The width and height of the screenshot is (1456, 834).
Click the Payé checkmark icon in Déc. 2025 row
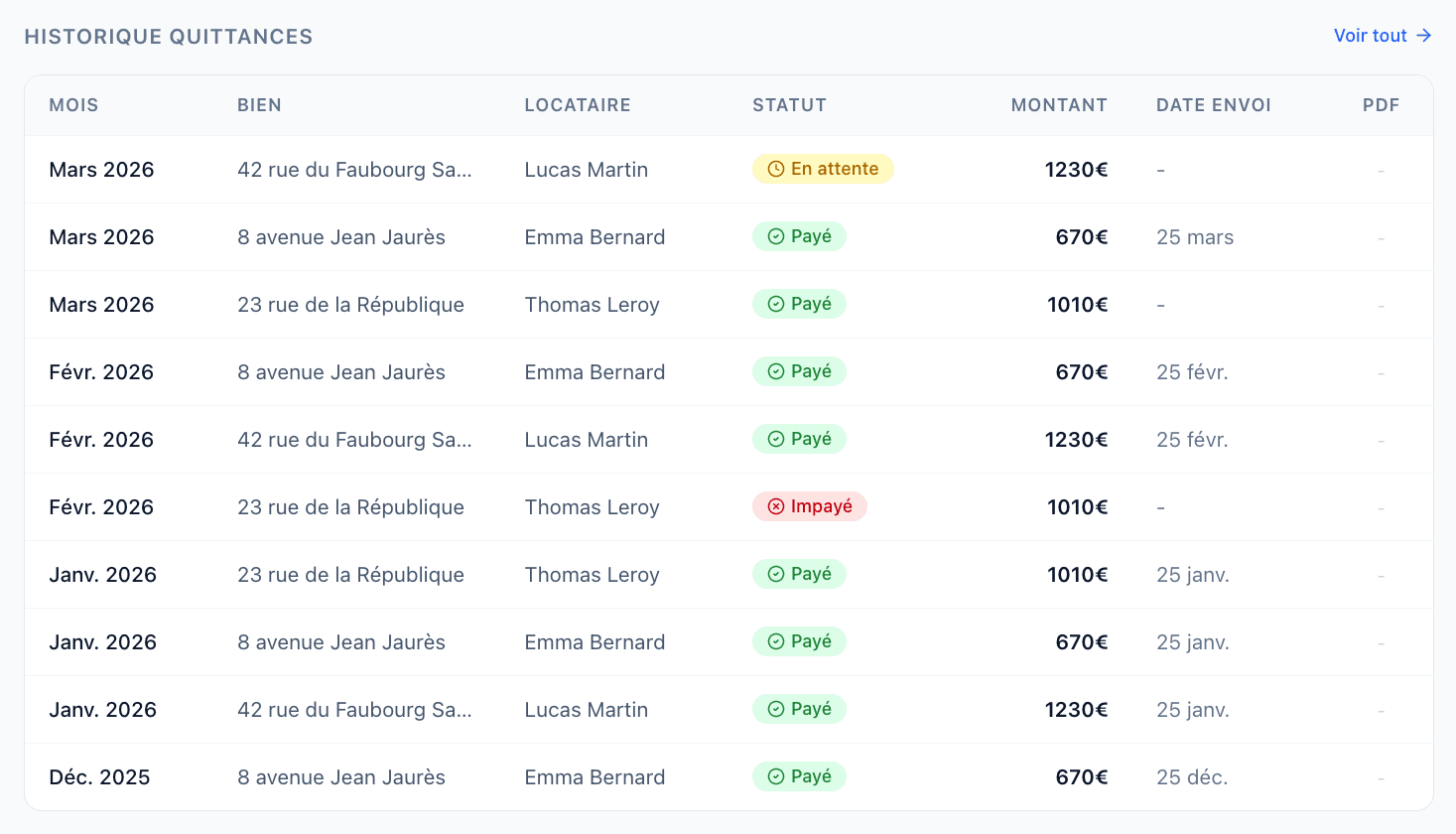[x=776, y=776]
